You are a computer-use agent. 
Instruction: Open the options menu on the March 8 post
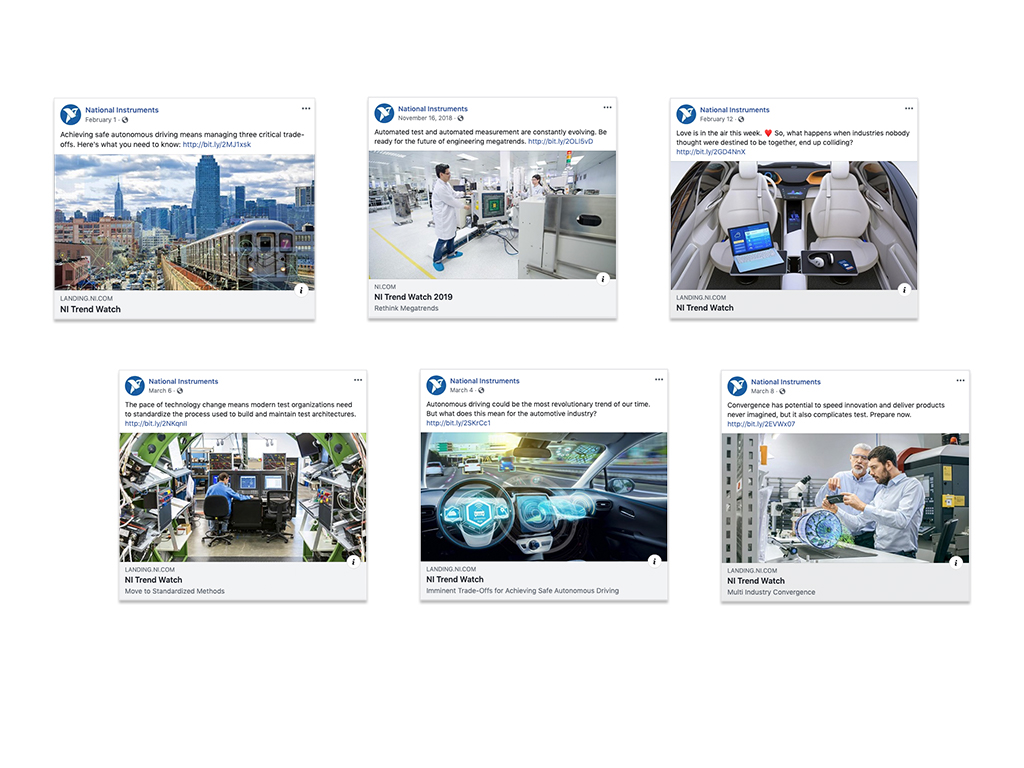960,380
